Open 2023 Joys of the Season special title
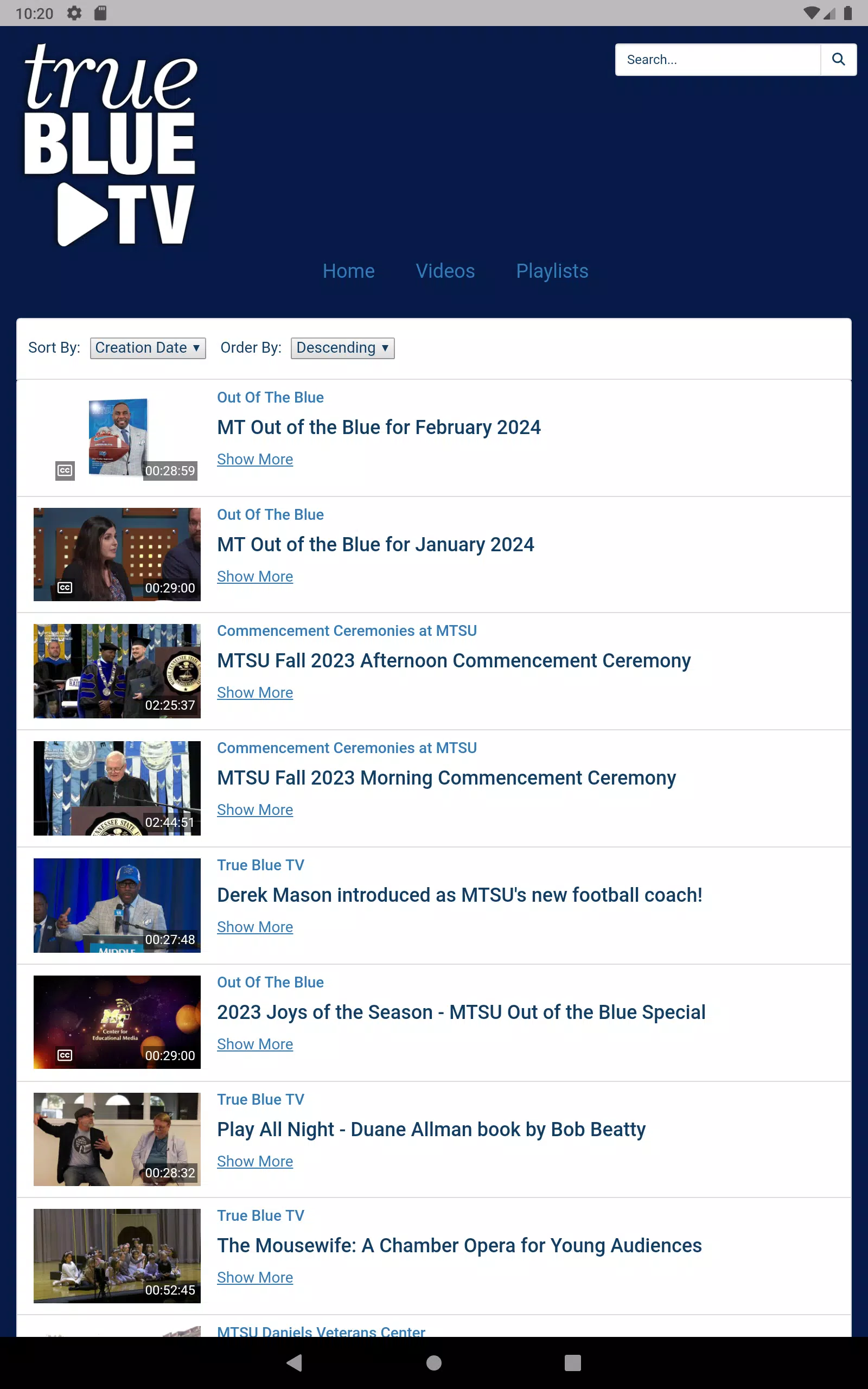Viewport: 868px width, 1389px height. click(462, 1012)
